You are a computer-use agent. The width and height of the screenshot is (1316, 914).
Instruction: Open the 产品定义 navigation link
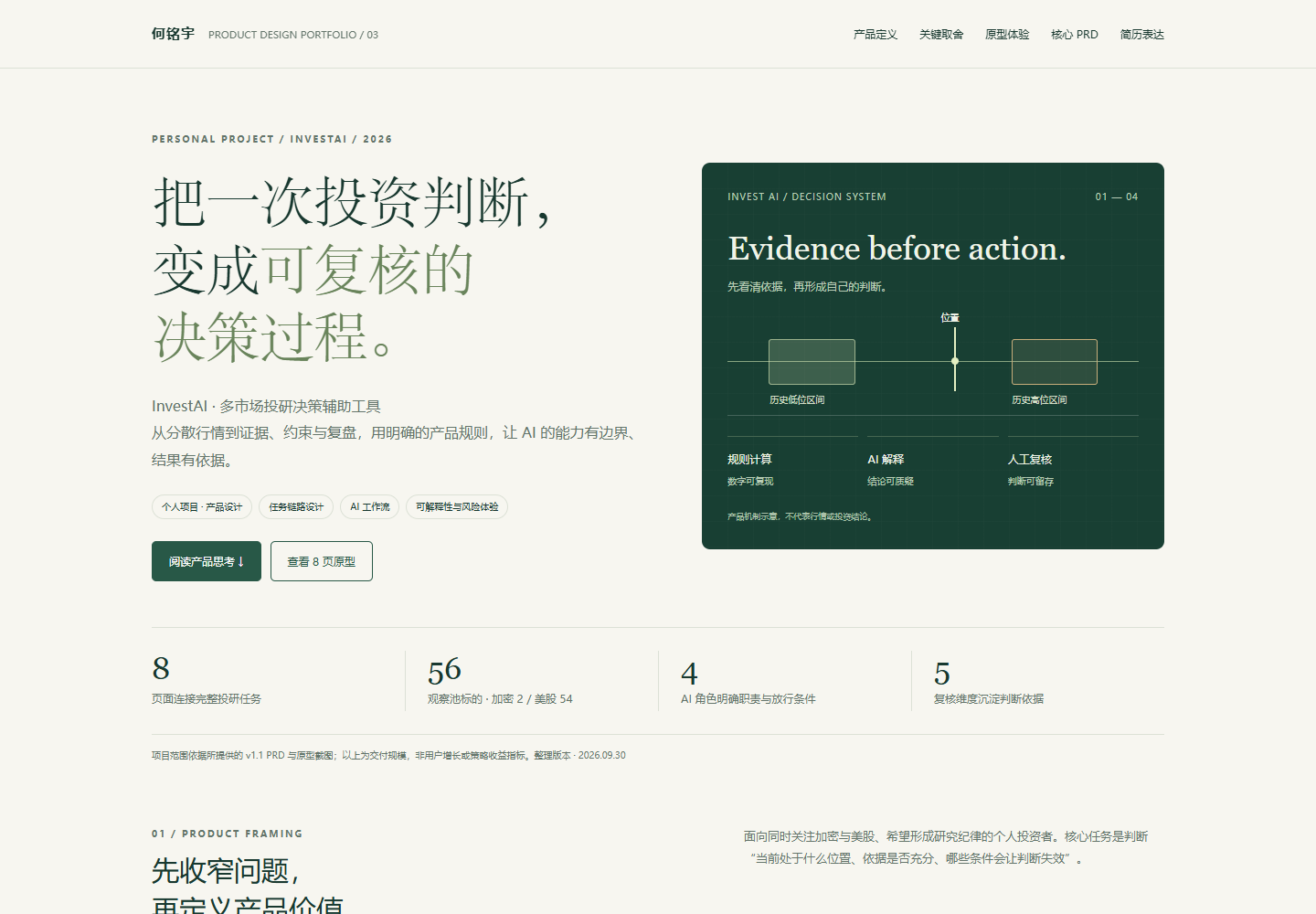click(x=875, y=35)
